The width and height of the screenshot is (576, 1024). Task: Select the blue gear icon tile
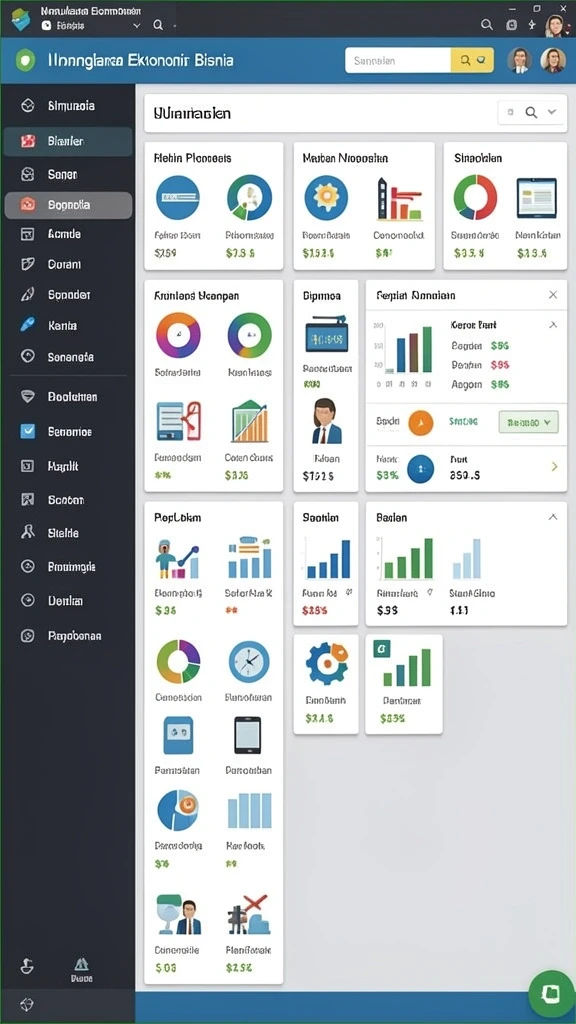pos(327,664)
